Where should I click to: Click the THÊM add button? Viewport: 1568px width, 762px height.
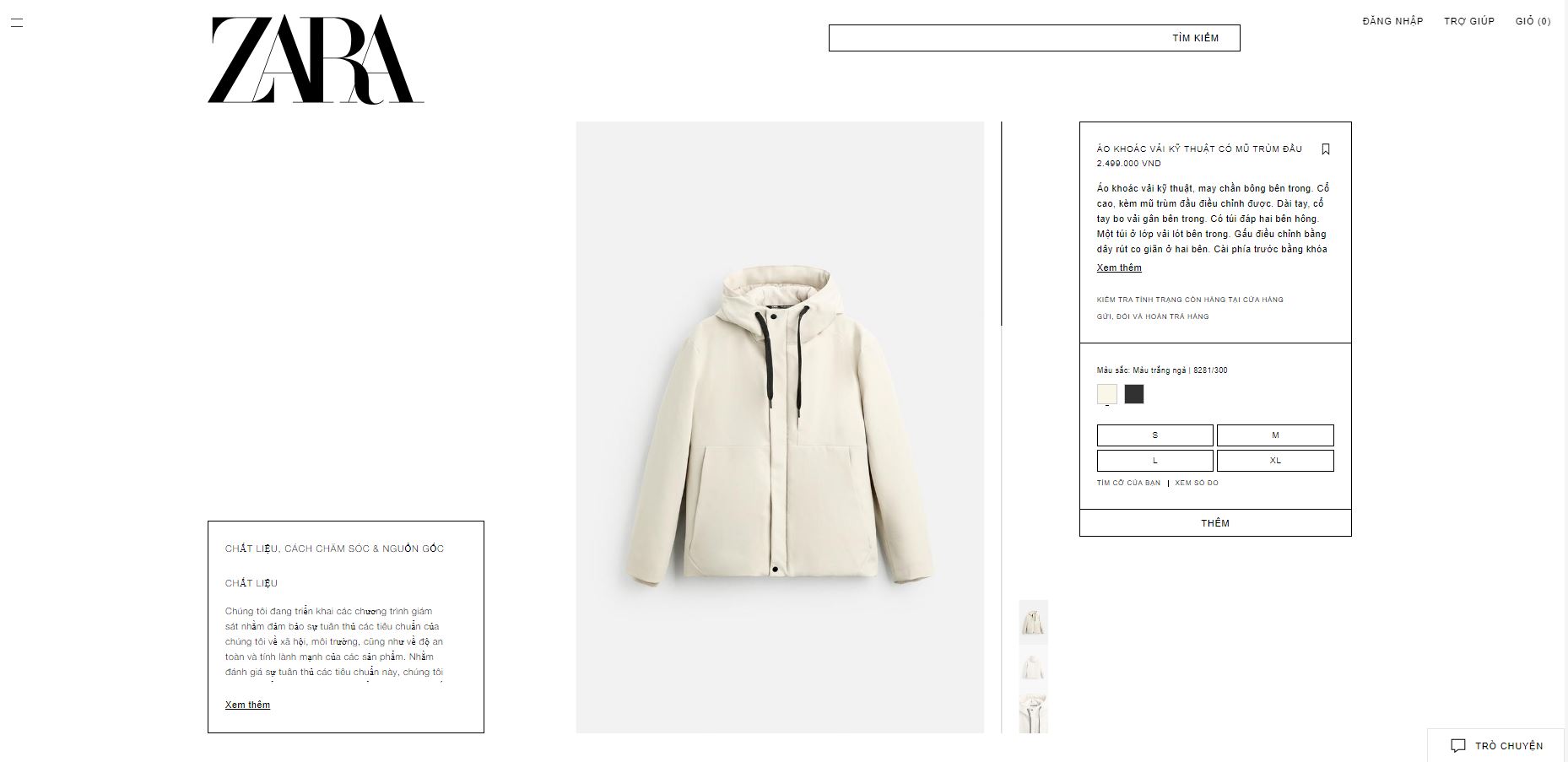tap(1215, 523)
